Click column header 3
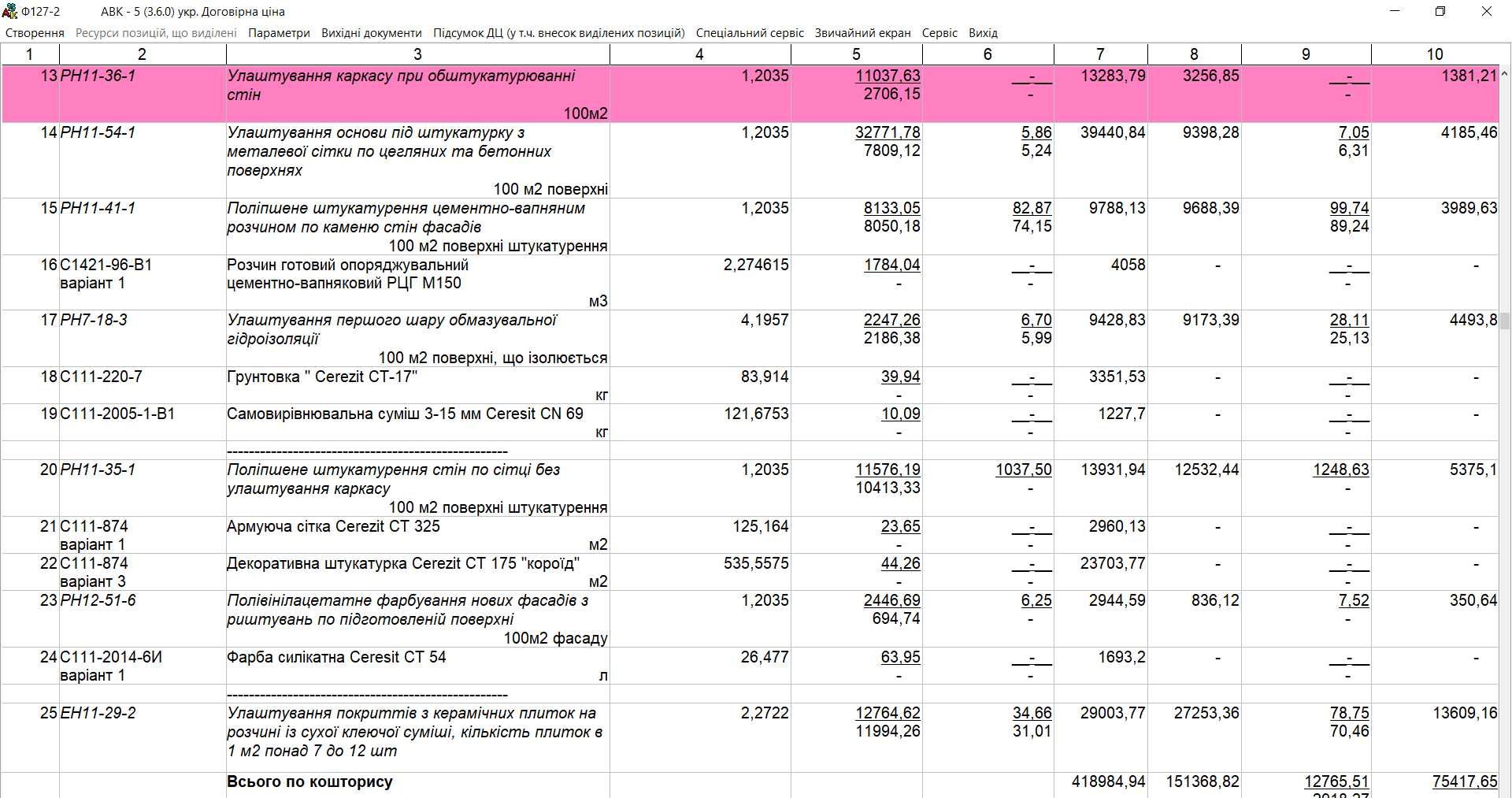Screen dimensions: 1512x798 (417, 54)
